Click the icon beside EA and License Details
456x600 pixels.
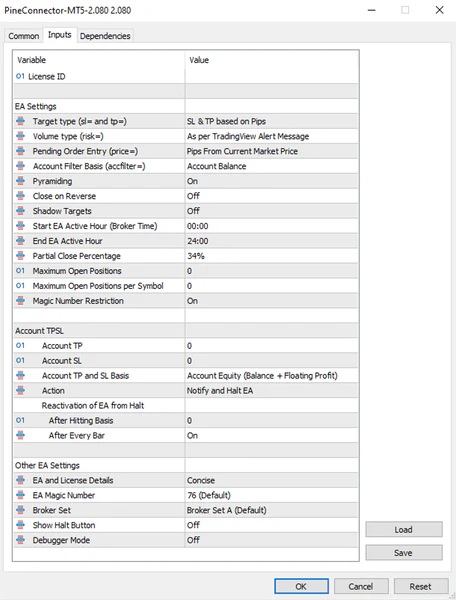click(21, 480)
